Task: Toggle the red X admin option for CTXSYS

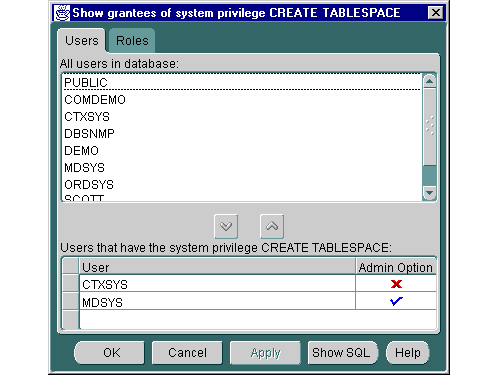Action: pyautogui.click(x=396, y=284)
